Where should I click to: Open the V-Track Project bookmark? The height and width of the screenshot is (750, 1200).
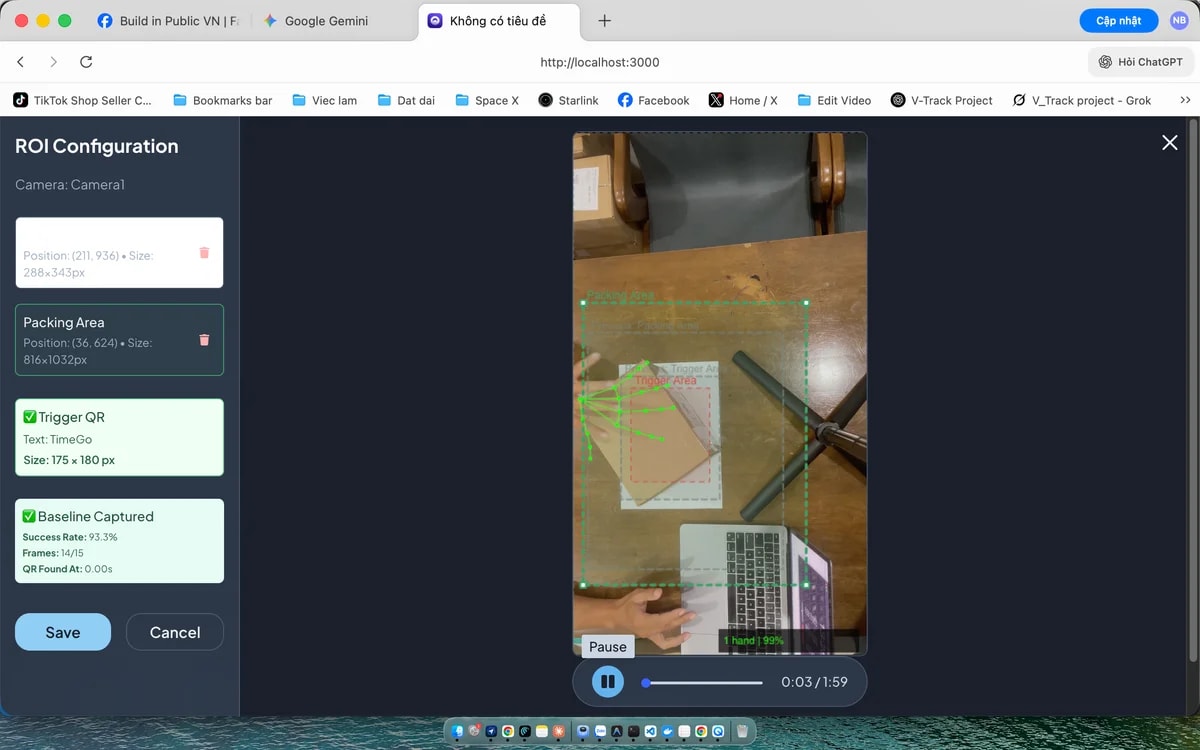(941, 100)
